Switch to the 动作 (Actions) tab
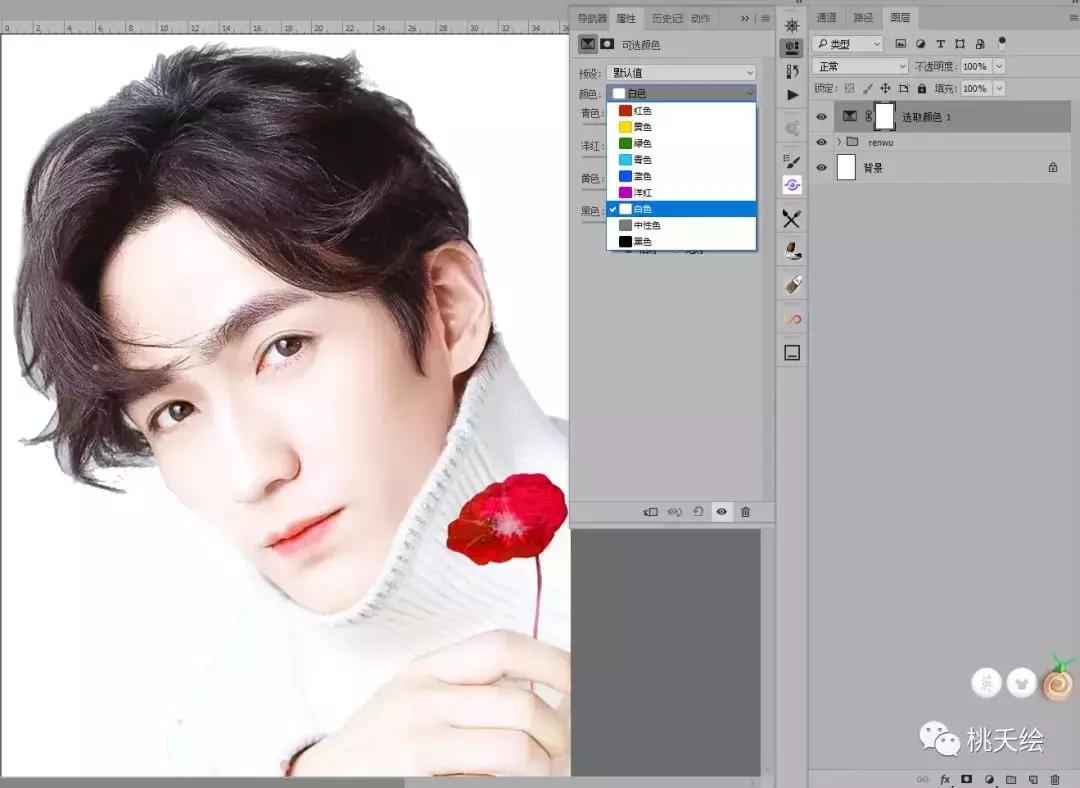This screenshot has height=788, width=1080. [700, 19]
